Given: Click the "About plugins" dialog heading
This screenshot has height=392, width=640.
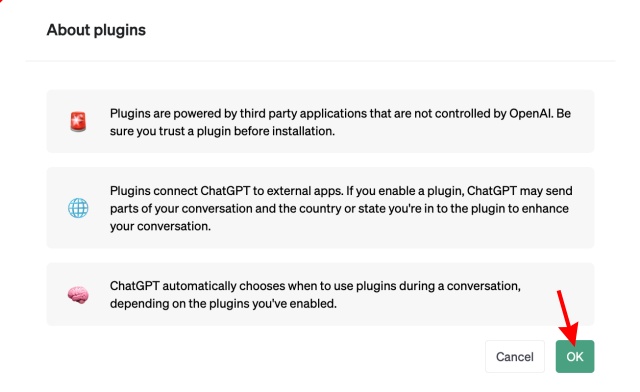Looking at the screenshot, I should (x=96, y=30).
